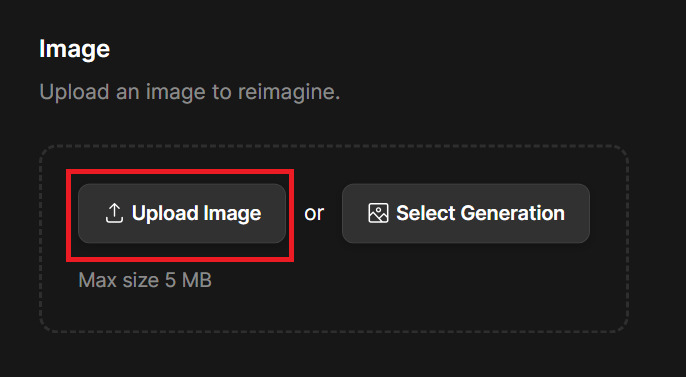Screen dimensions: 686x377
Task: Select the 'Max size 5 MB' hint text
Action: (145, 280)
